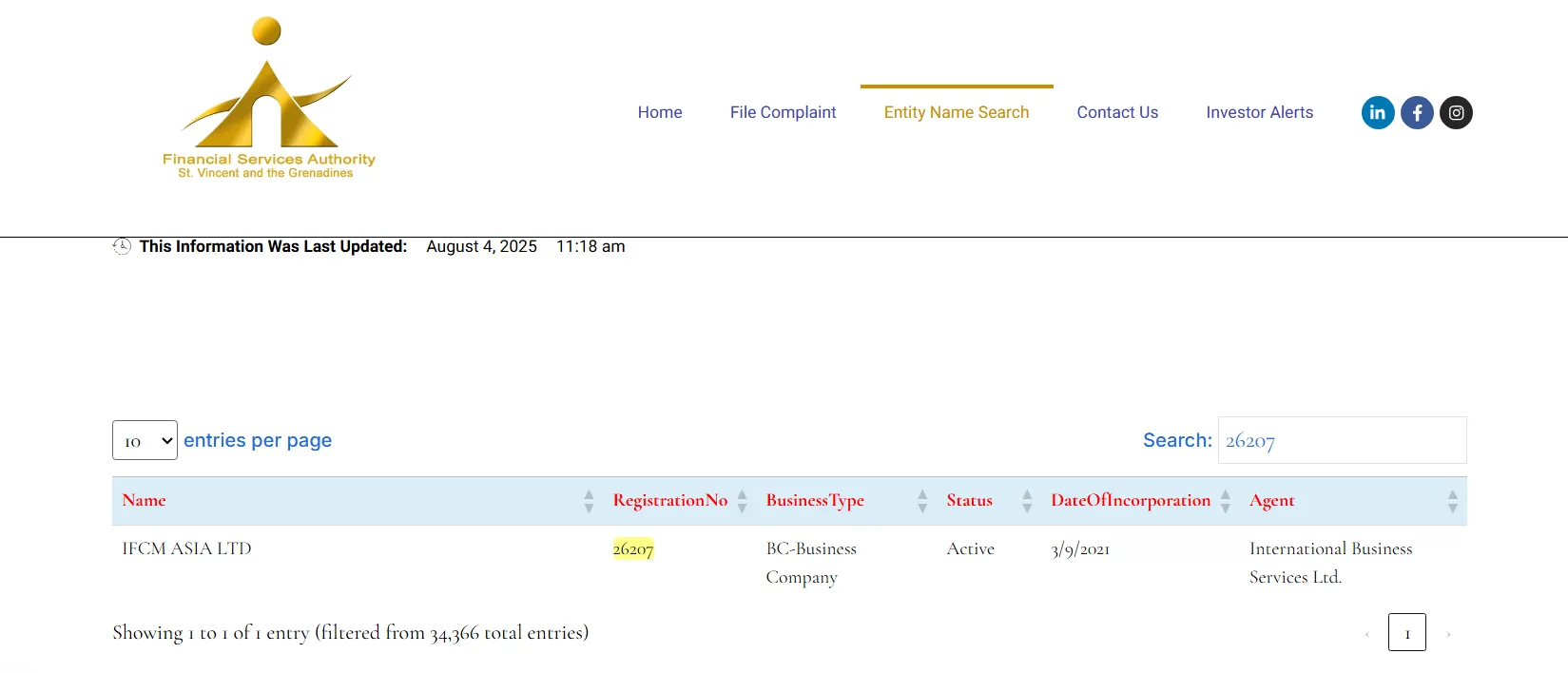Sort by DateOfIncorporation column arrows
1568x673 pixels.
click(1226, 501)
